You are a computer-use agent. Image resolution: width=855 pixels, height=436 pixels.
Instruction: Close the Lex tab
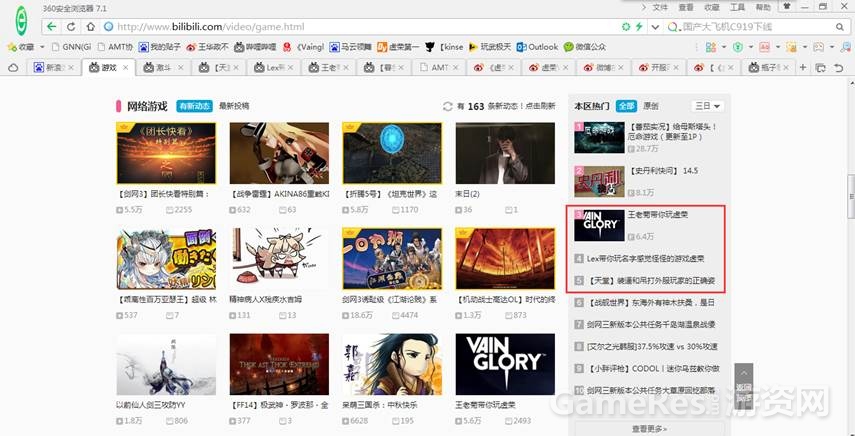(291, 68)
